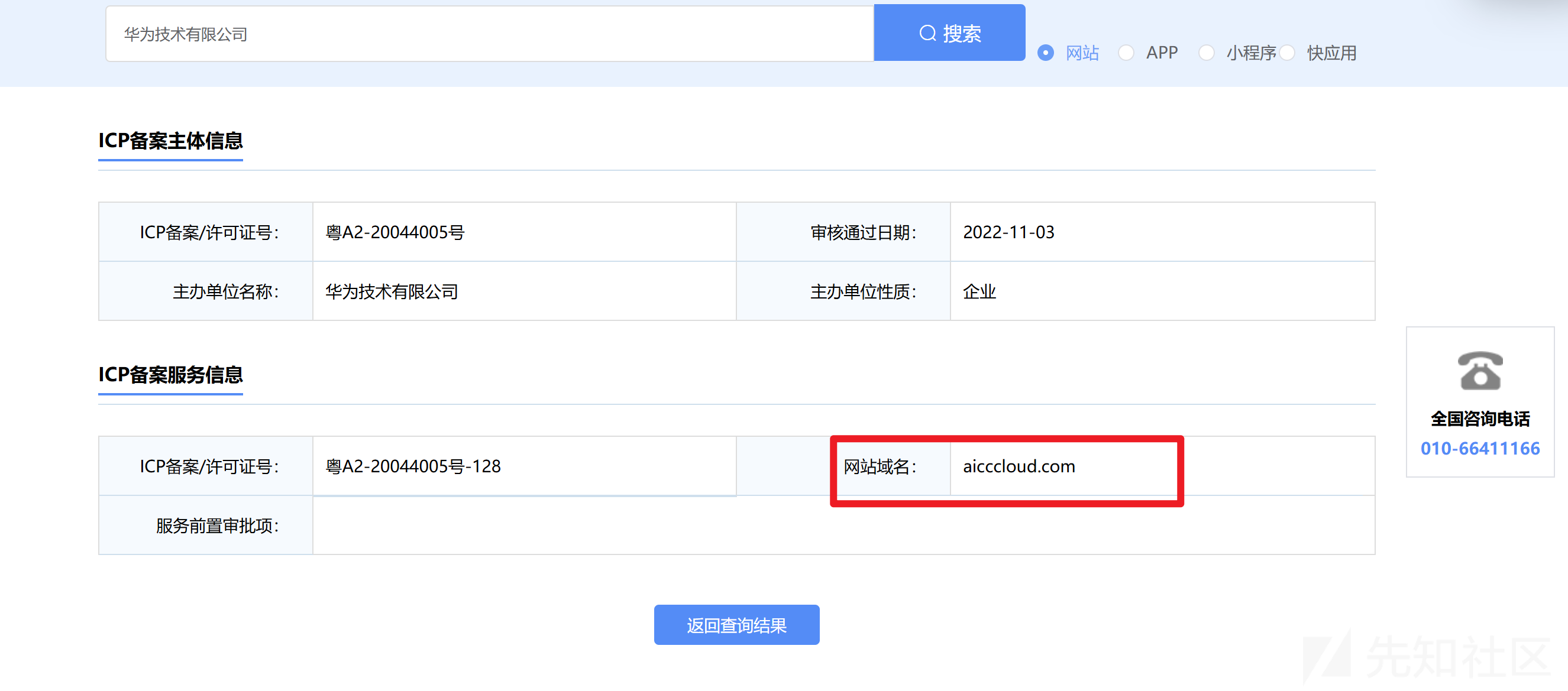1568x691 pixels.
Task: Select the 网站 radio button
Action: 1046,54
